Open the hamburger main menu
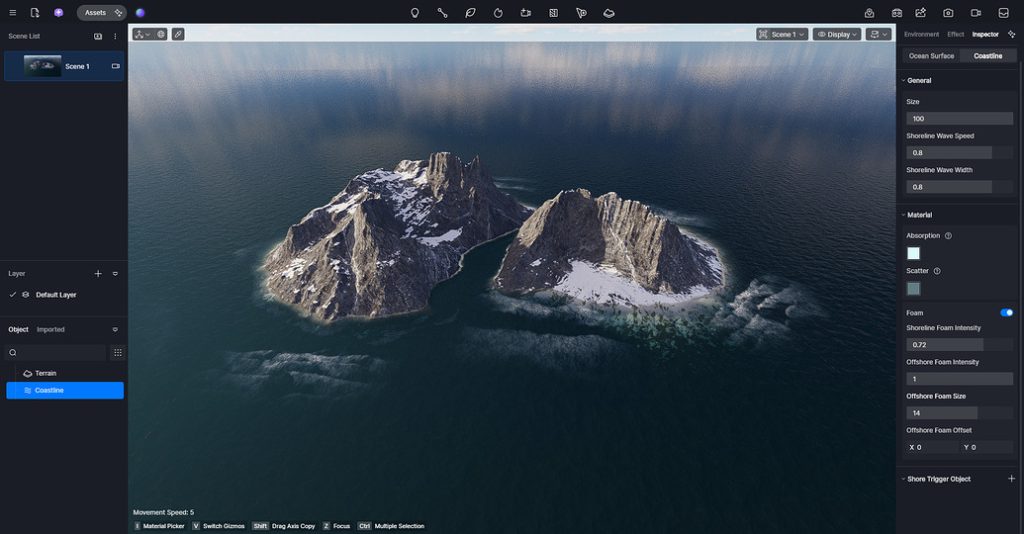Viewport: 1024px width, 534px height. [12, 13]
